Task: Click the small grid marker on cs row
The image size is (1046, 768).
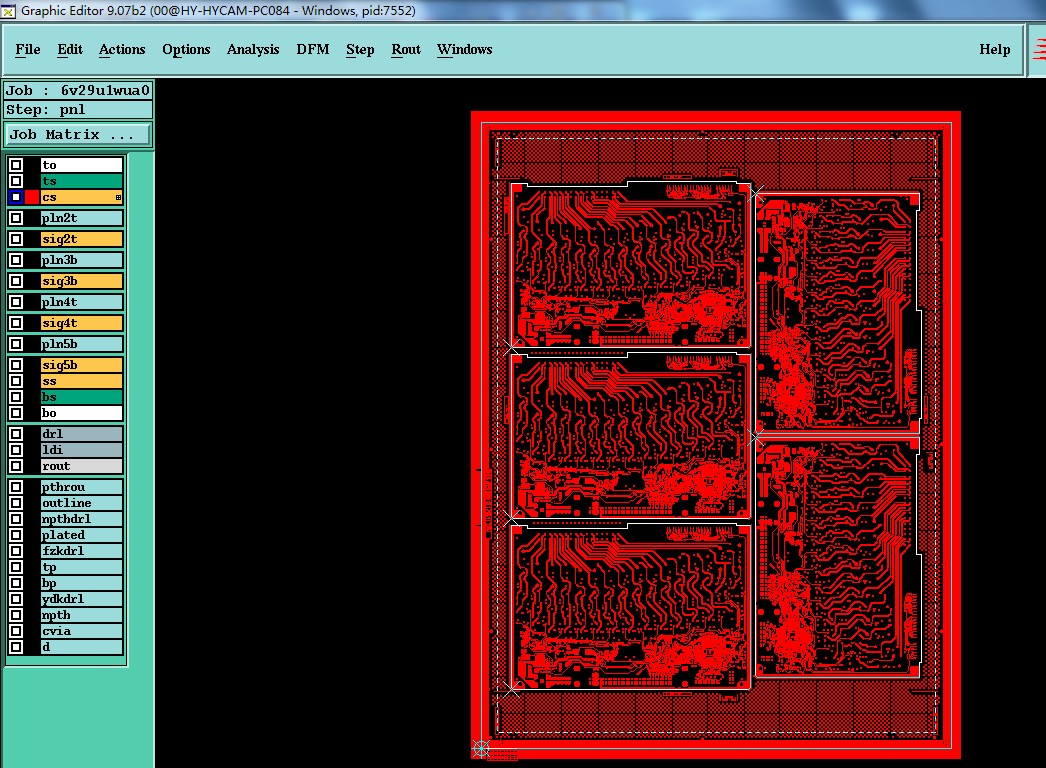Action: [118, 198]
